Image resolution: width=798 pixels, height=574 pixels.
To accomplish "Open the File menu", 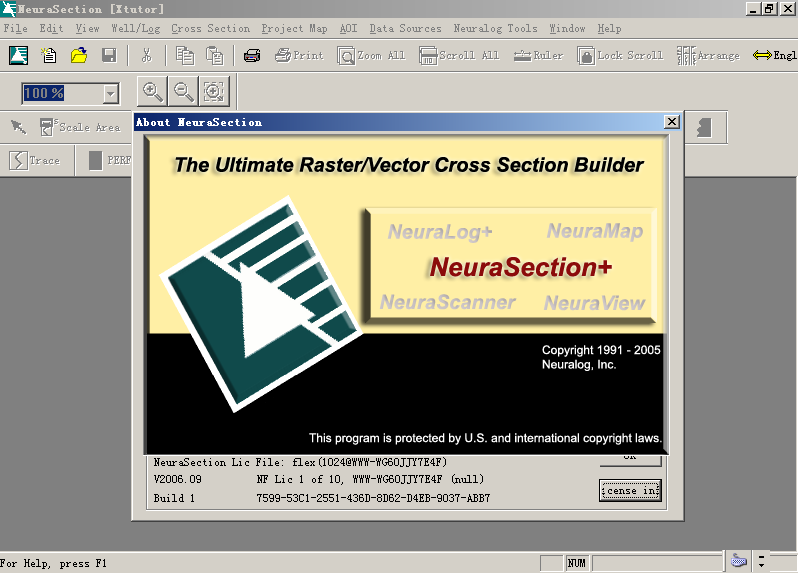I will point(15,28).
